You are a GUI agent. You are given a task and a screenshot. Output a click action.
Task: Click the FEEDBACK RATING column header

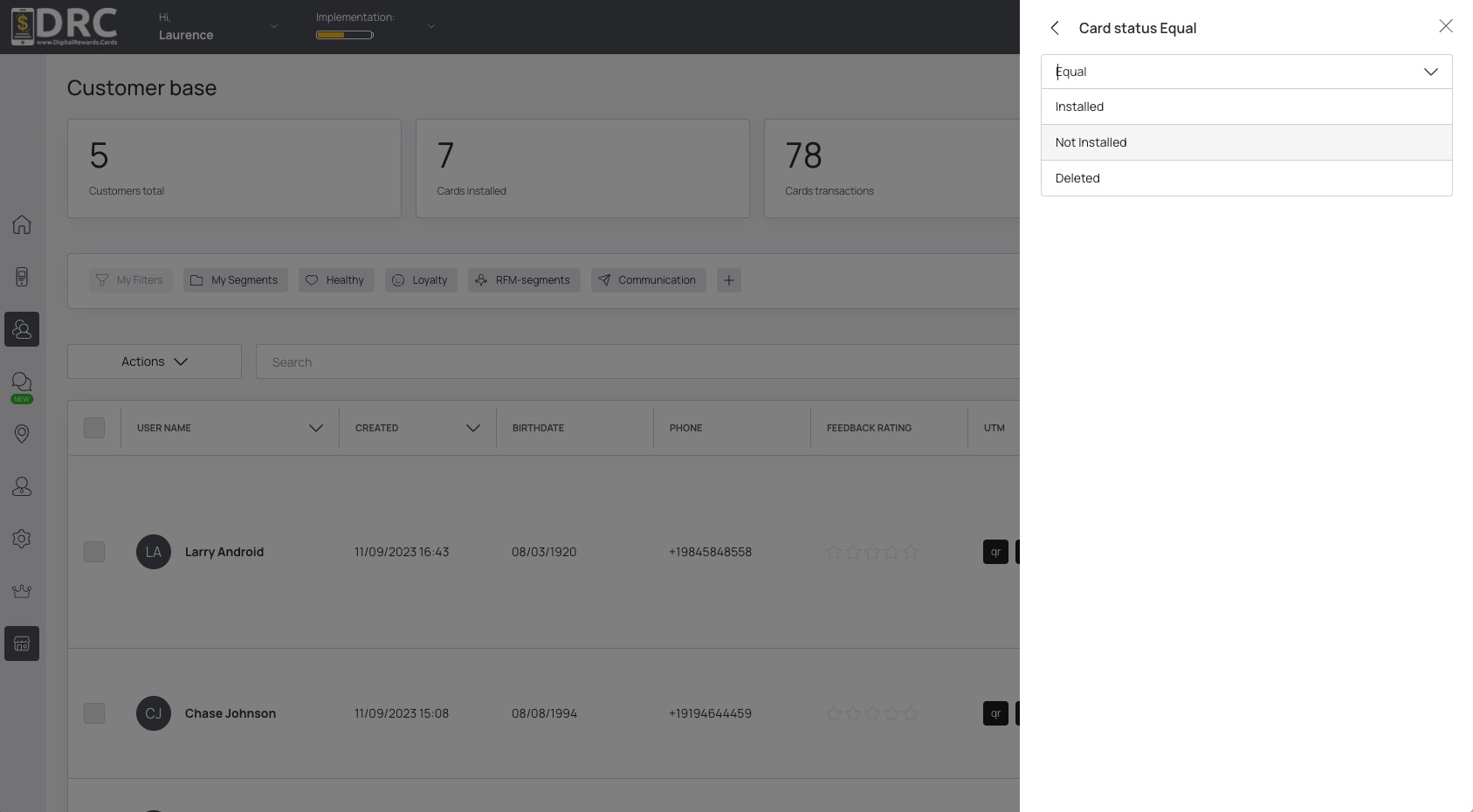(x=869, y=428)
